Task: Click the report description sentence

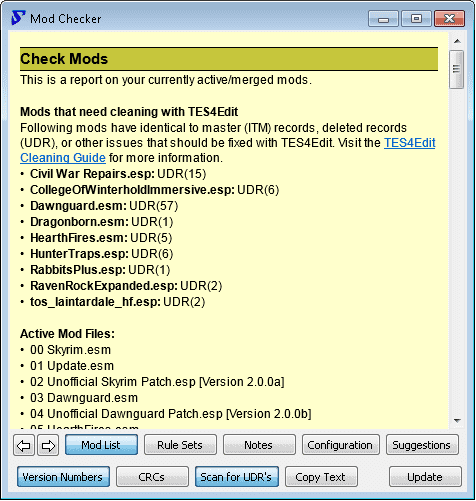Action: point(166,80)
